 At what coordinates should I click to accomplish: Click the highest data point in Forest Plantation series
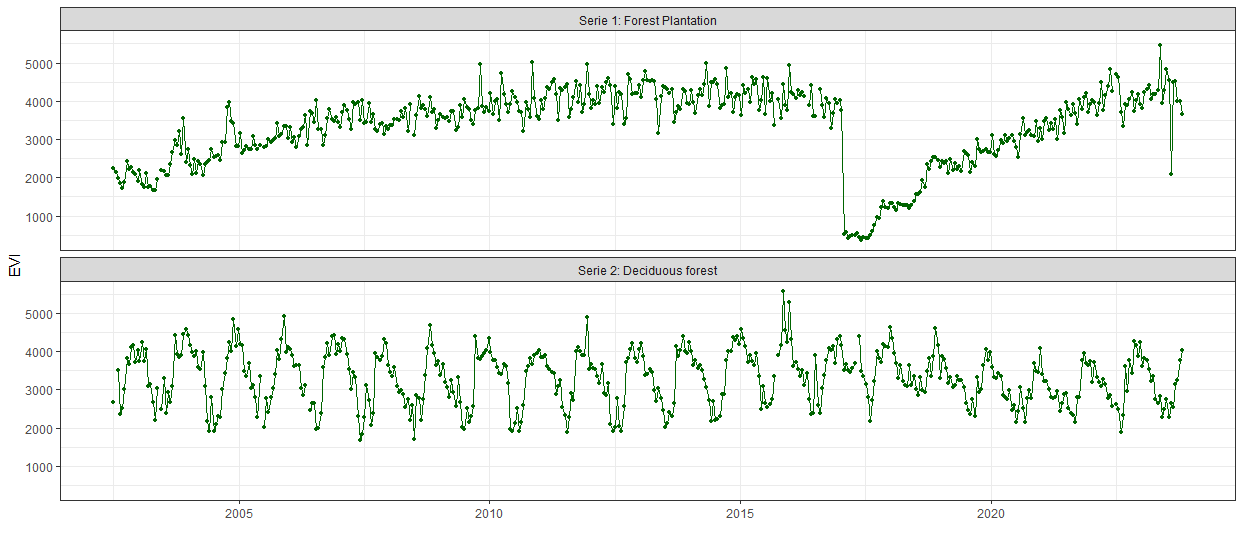(x=1159, y=45)
